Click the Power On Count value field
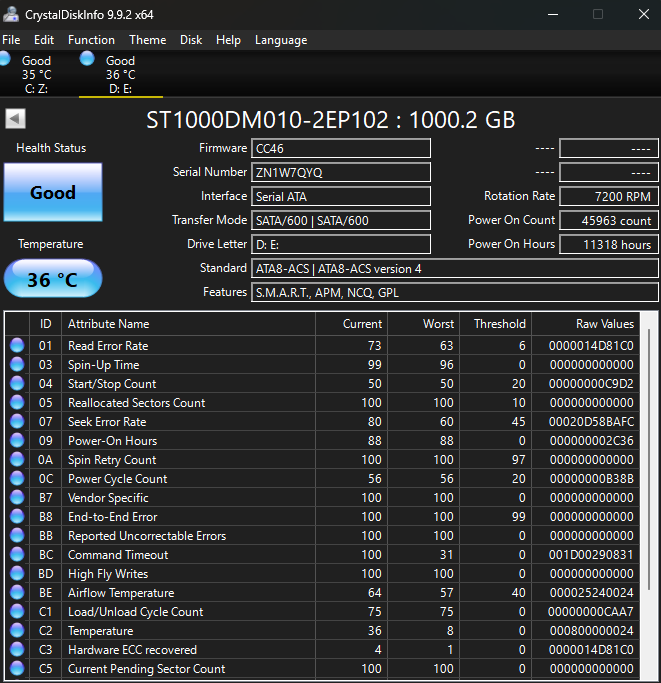The height and width of the screenshot is (683, 661). 609,220
